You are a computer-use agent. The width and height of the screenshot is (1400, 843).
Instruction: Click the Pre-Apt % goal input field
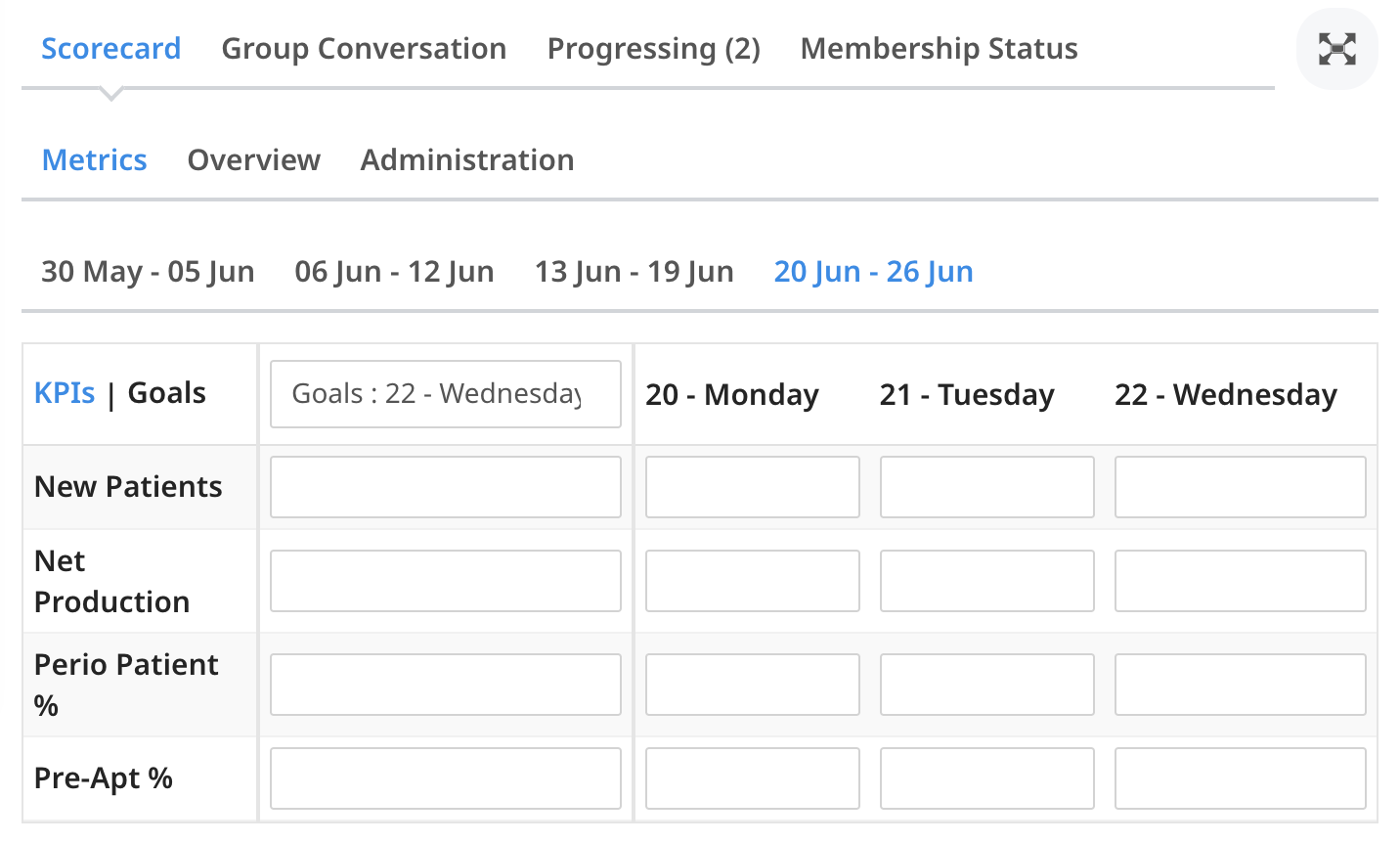point(446,778)
